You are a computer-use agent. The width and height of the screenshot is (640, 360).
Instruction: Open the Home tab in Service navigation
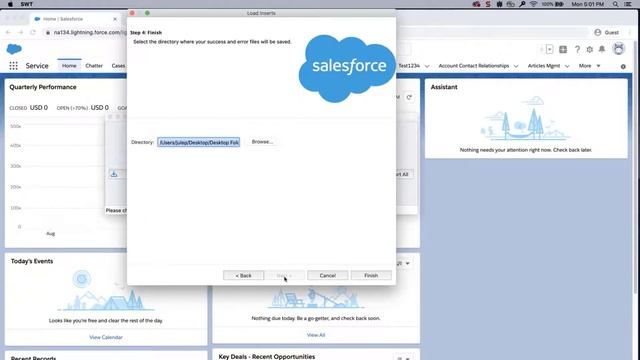69,66
